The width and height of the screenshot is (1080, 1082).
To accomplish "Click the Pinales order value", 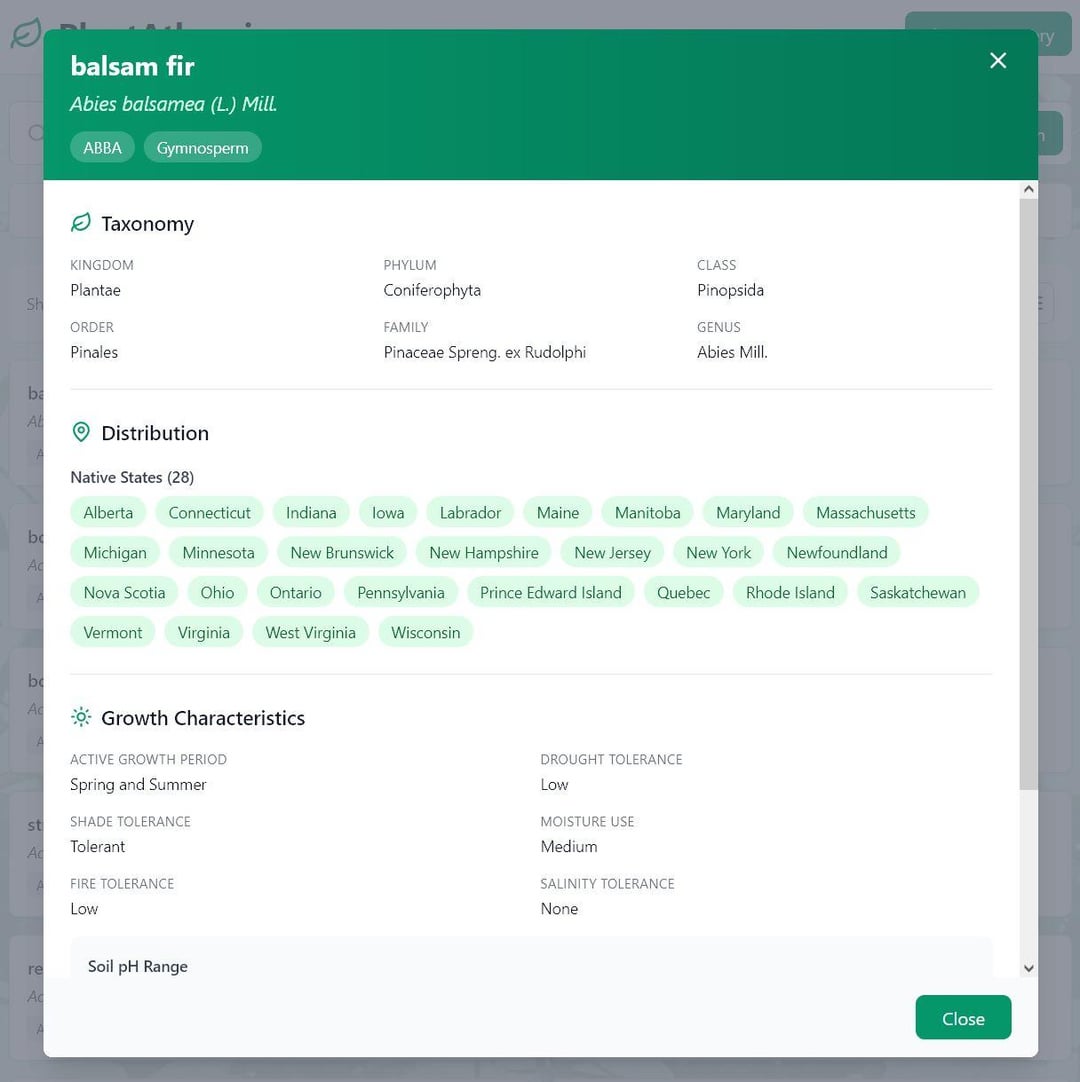I will [x=94, y=352].
